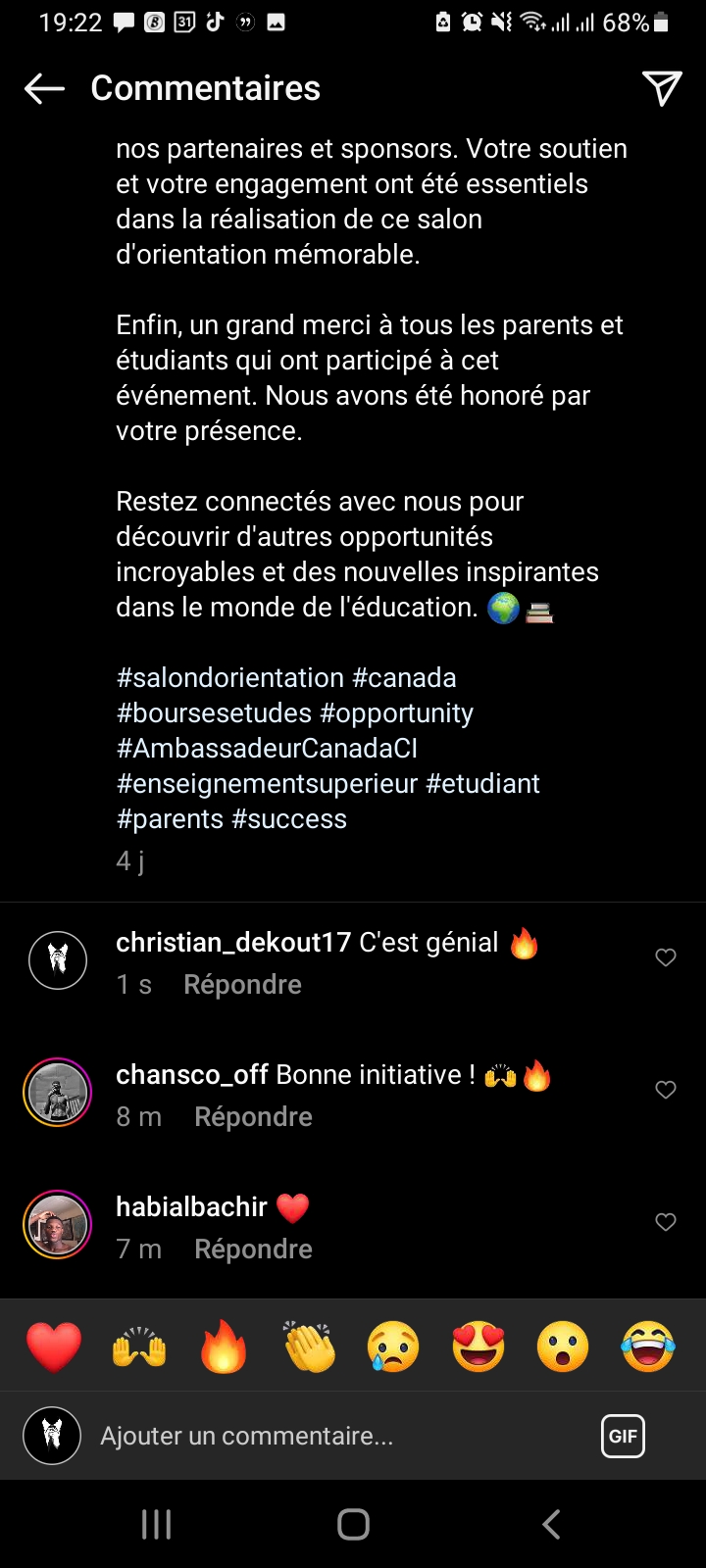706x1568 pixels.
Task: Insert the raised hands emoji reaction
Action: (x=139, y=1346)
